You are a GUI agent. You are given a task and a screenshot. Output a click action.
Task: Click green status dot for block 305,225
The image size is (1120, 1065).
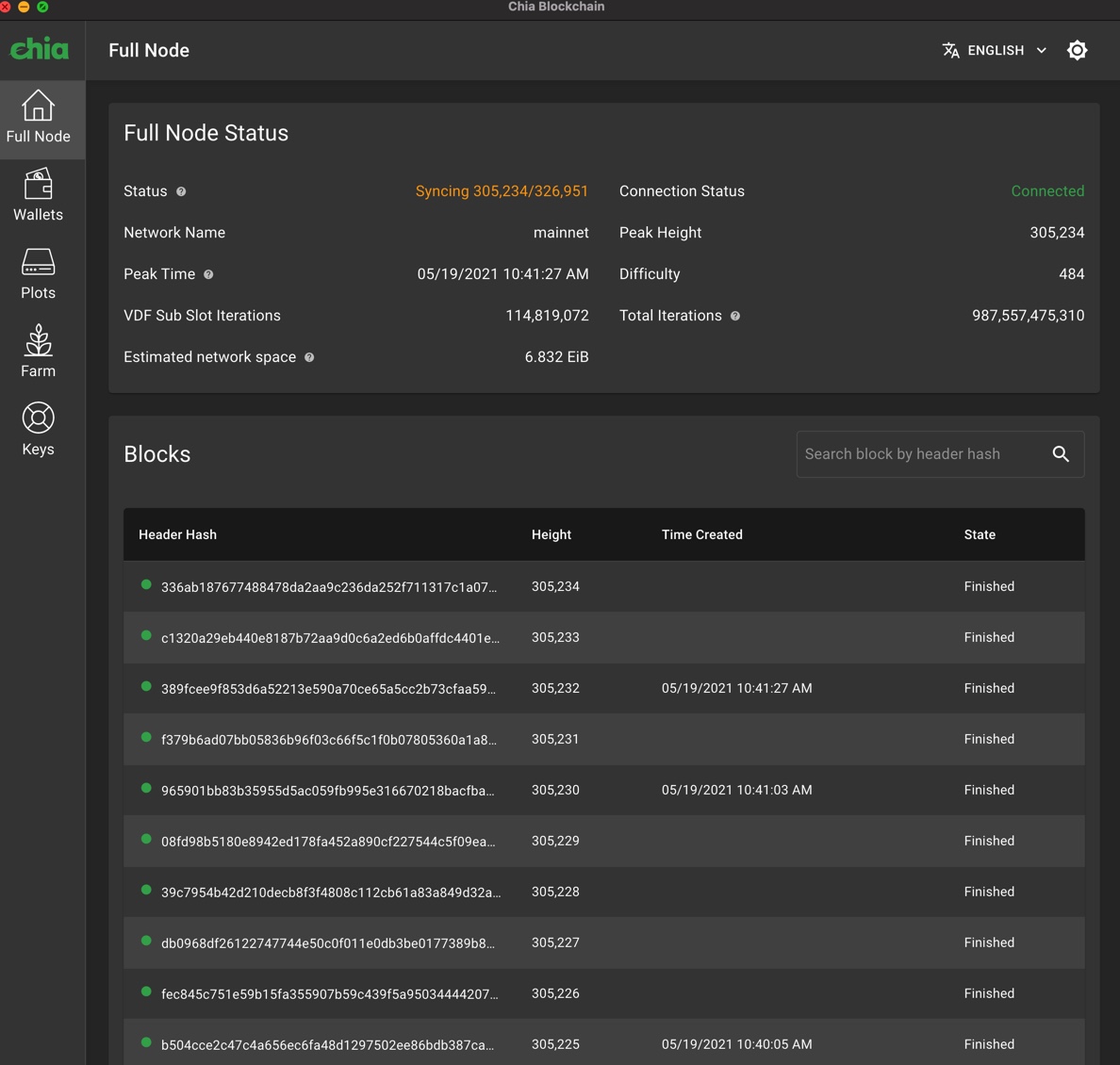point(146,1042)
